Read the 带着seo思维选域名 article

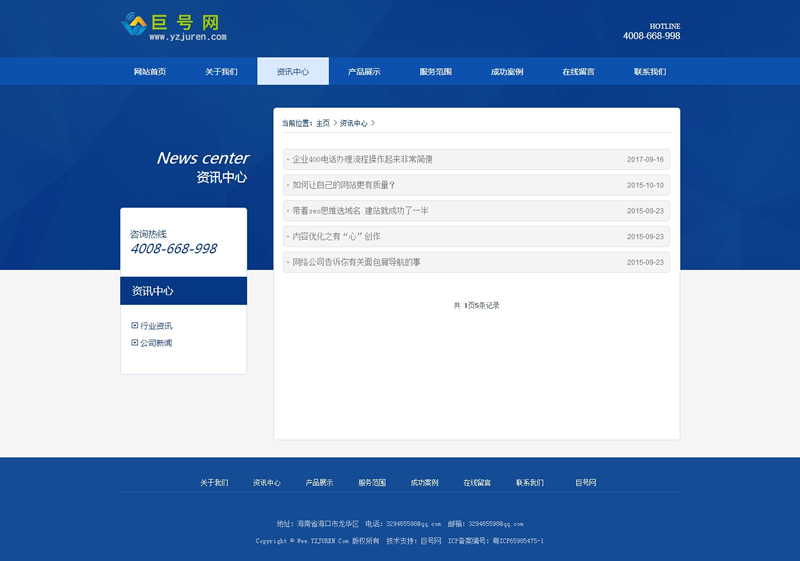360,211
